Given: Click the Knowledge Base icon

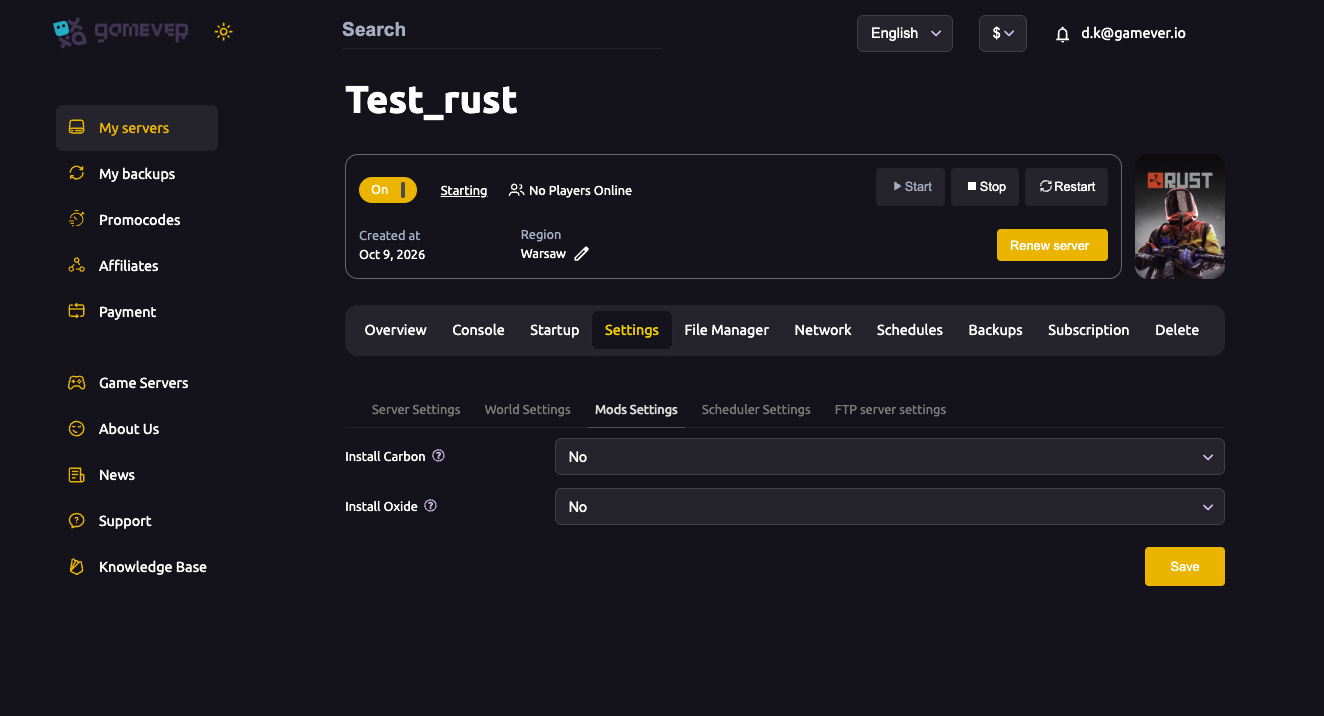Looking at the screenshot, I should pyautogui.click(x=76, y=567).
